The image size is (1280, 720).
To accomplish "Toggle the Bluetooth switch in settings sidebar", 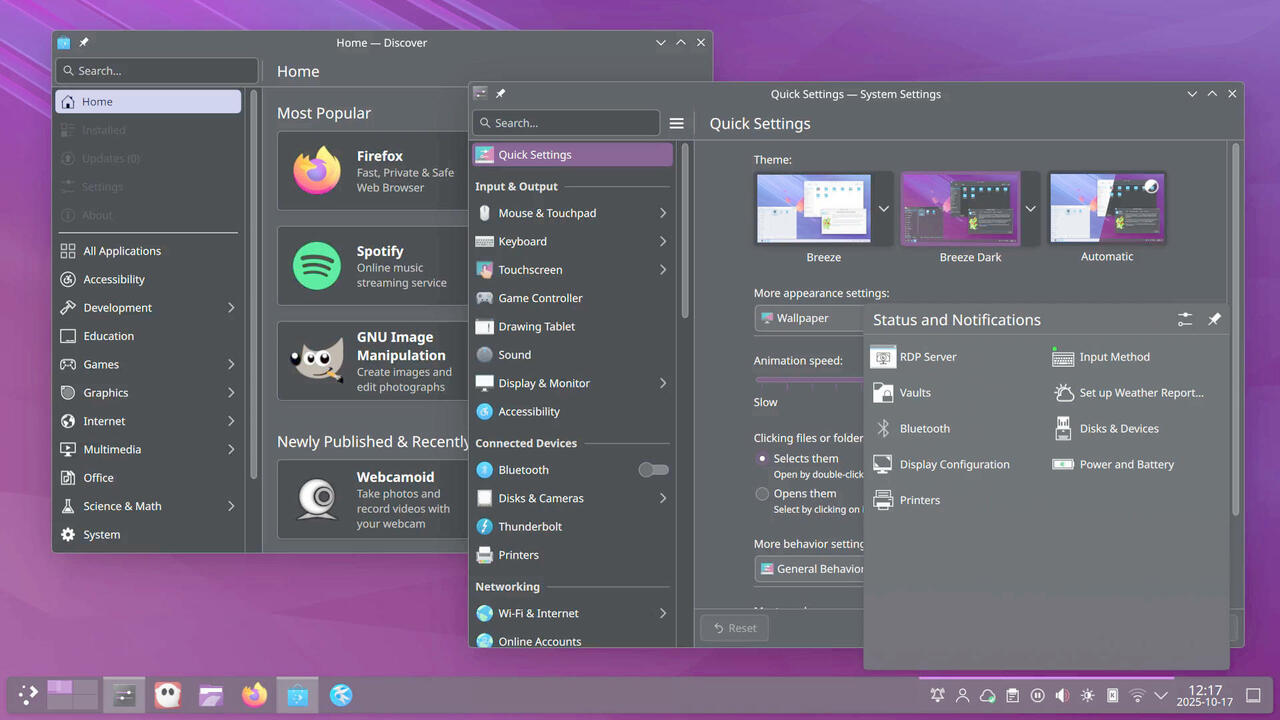I will [653, 470].
